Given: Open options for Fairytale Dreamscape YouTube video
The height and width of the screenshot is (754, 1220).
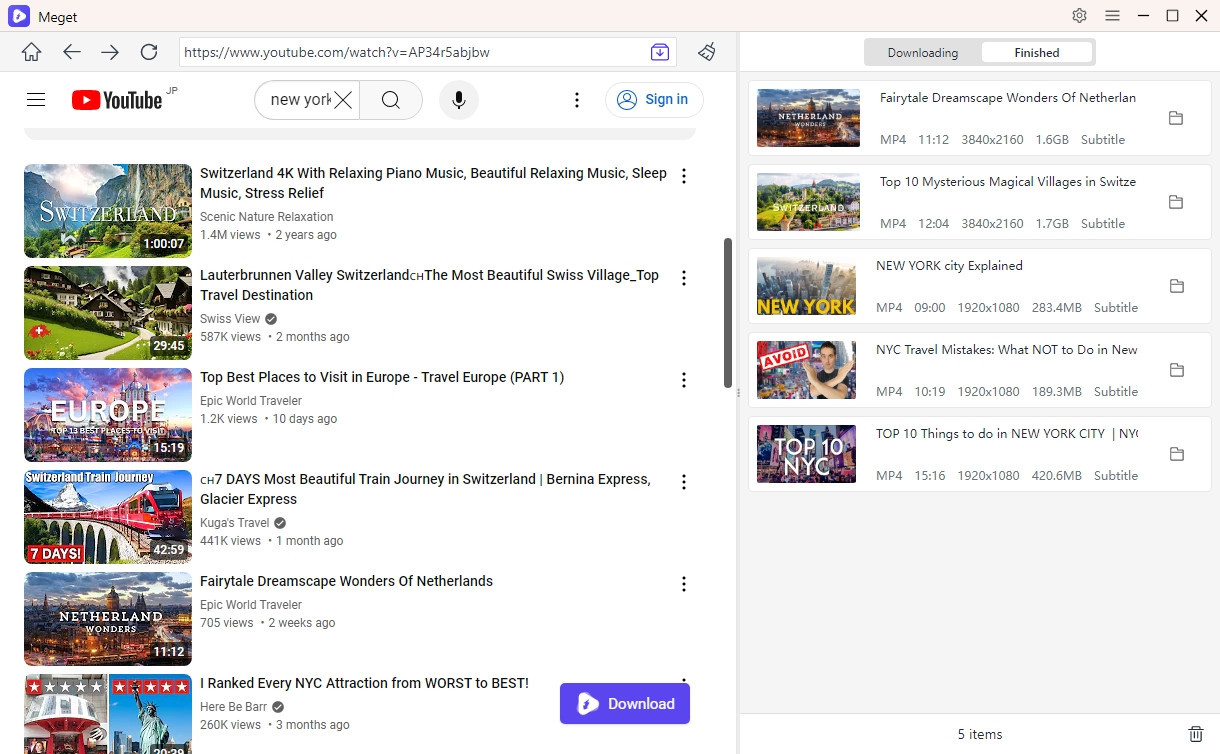Looking at the screenshot, I should [684, 584].
